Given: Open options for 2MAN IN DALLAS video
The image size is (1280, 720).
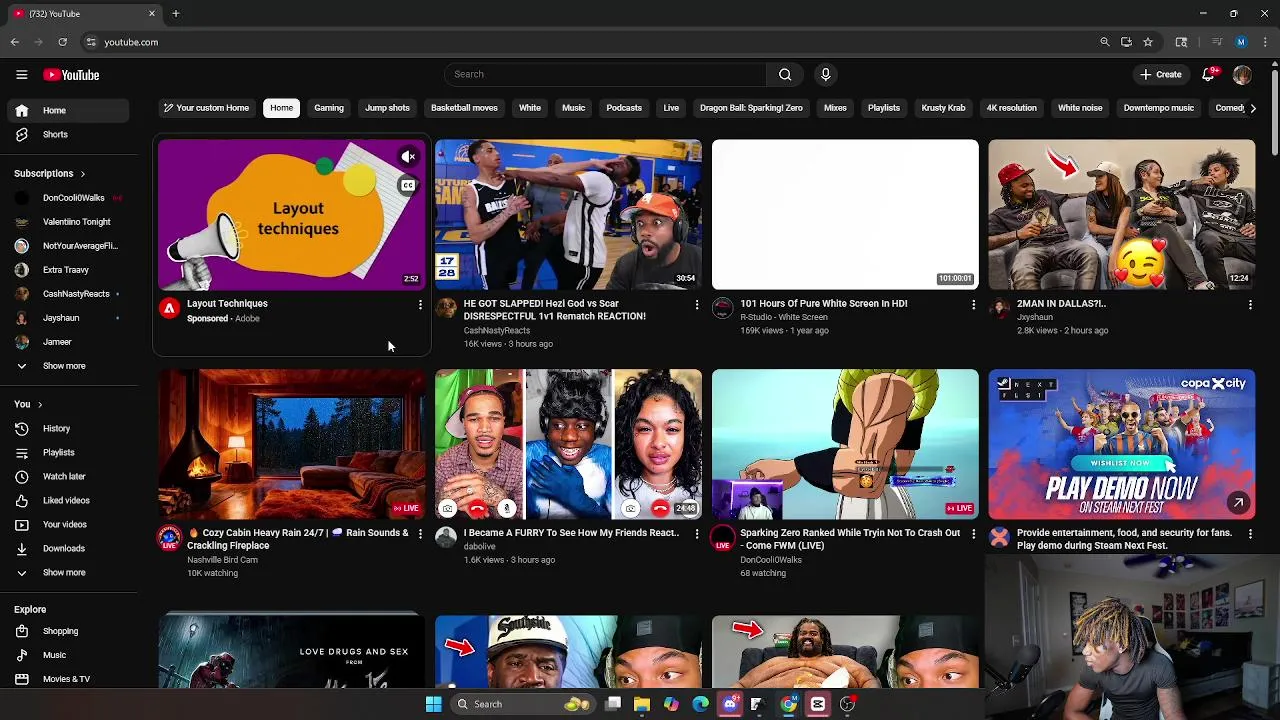Looking at the screenshot, I should (1250, 304).
